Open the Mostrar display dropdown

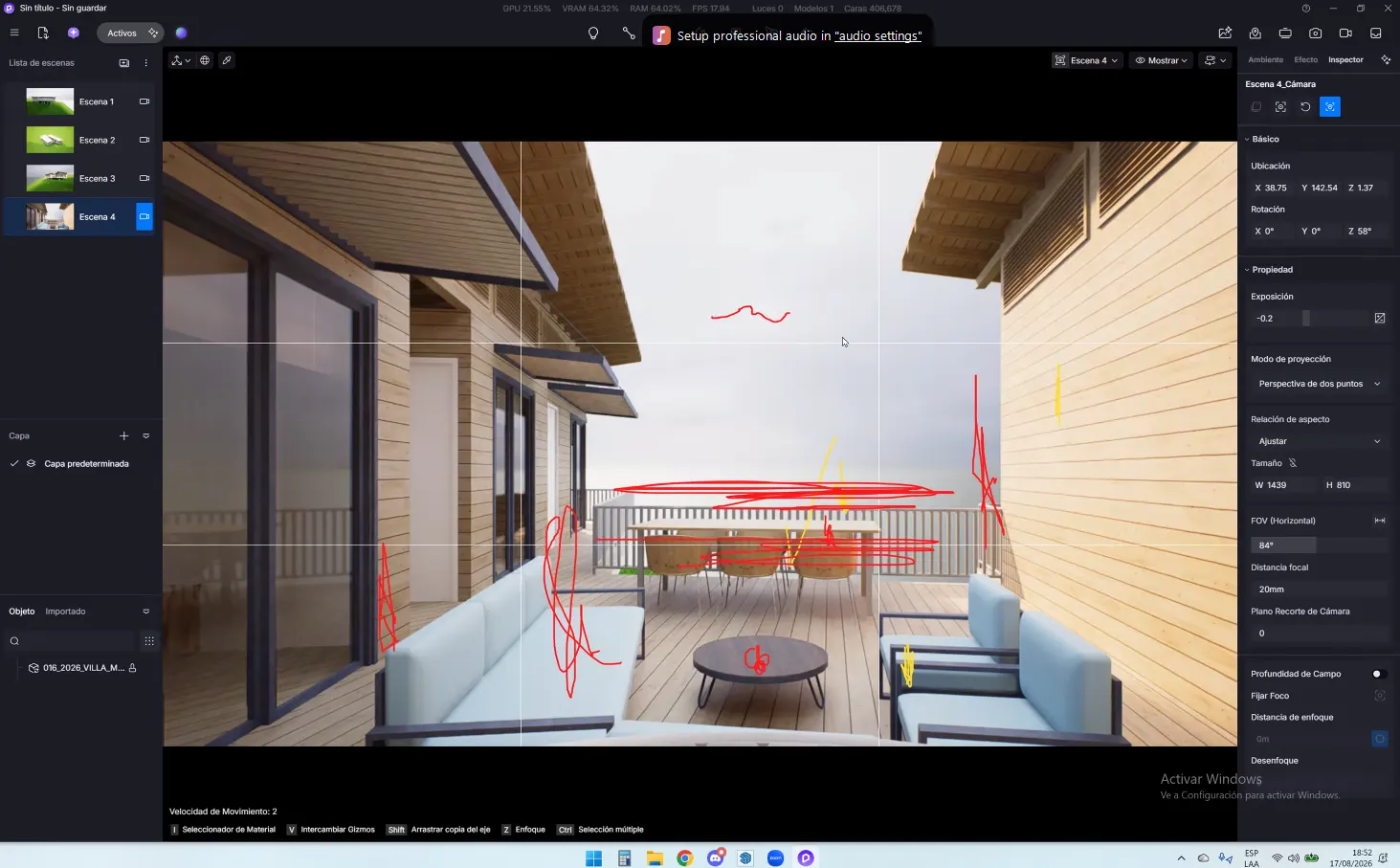[x=1161, y=60]
